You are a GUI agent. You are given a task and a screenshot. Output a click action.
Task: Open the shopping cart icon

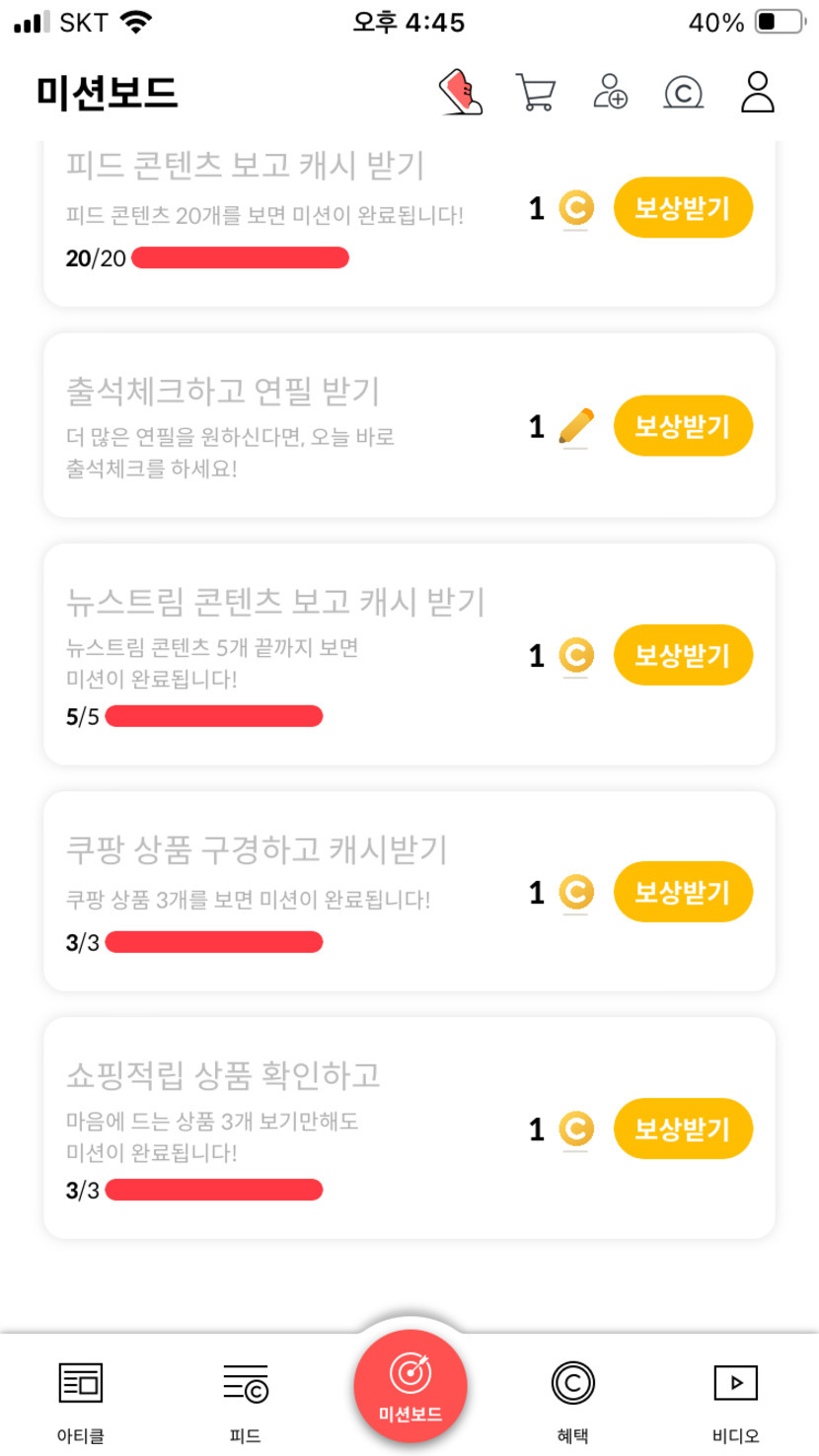click(x=535, y=93)
